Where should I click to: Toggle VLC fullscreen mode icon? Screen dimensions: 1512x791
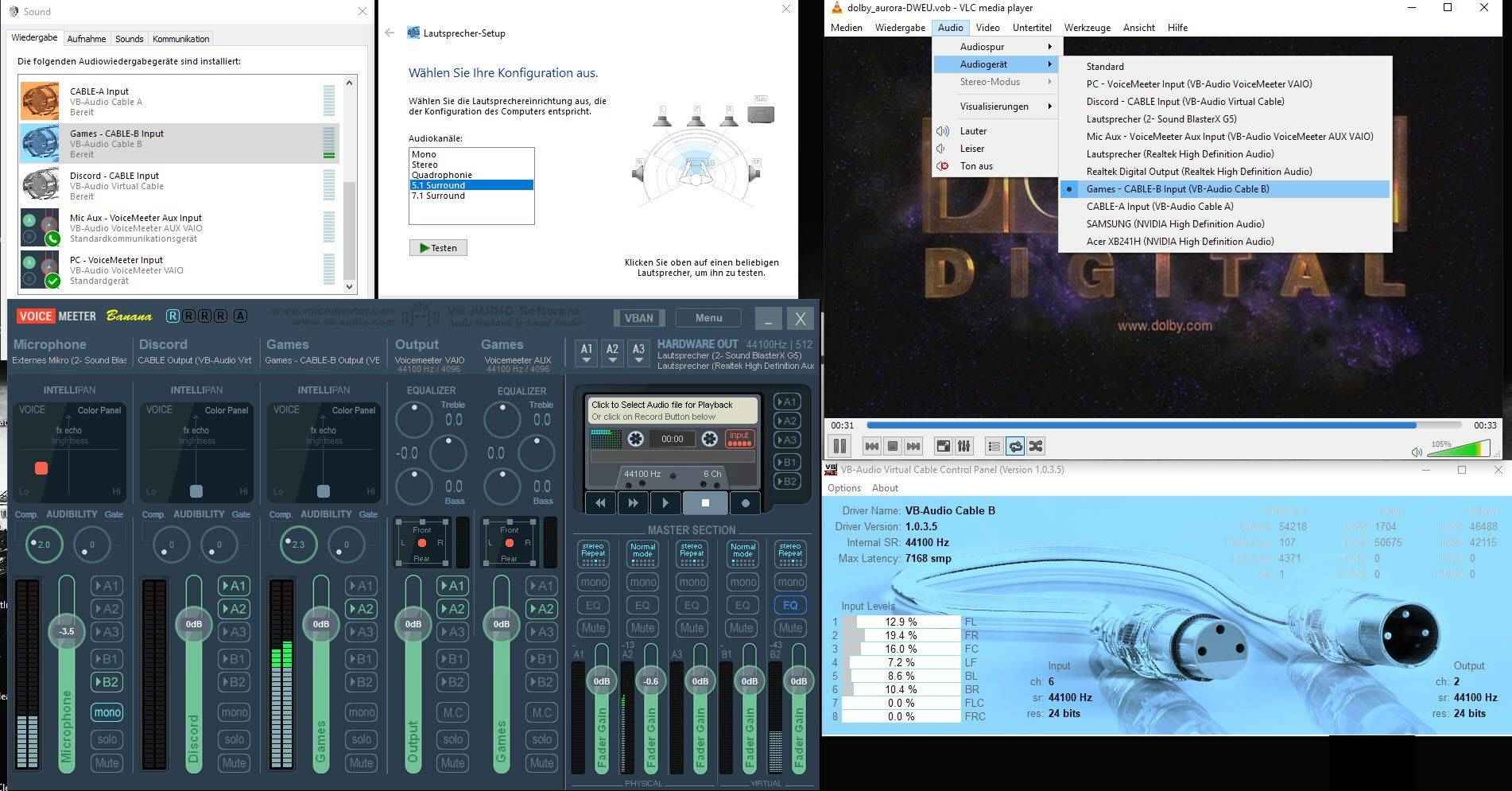pos(943,446)
